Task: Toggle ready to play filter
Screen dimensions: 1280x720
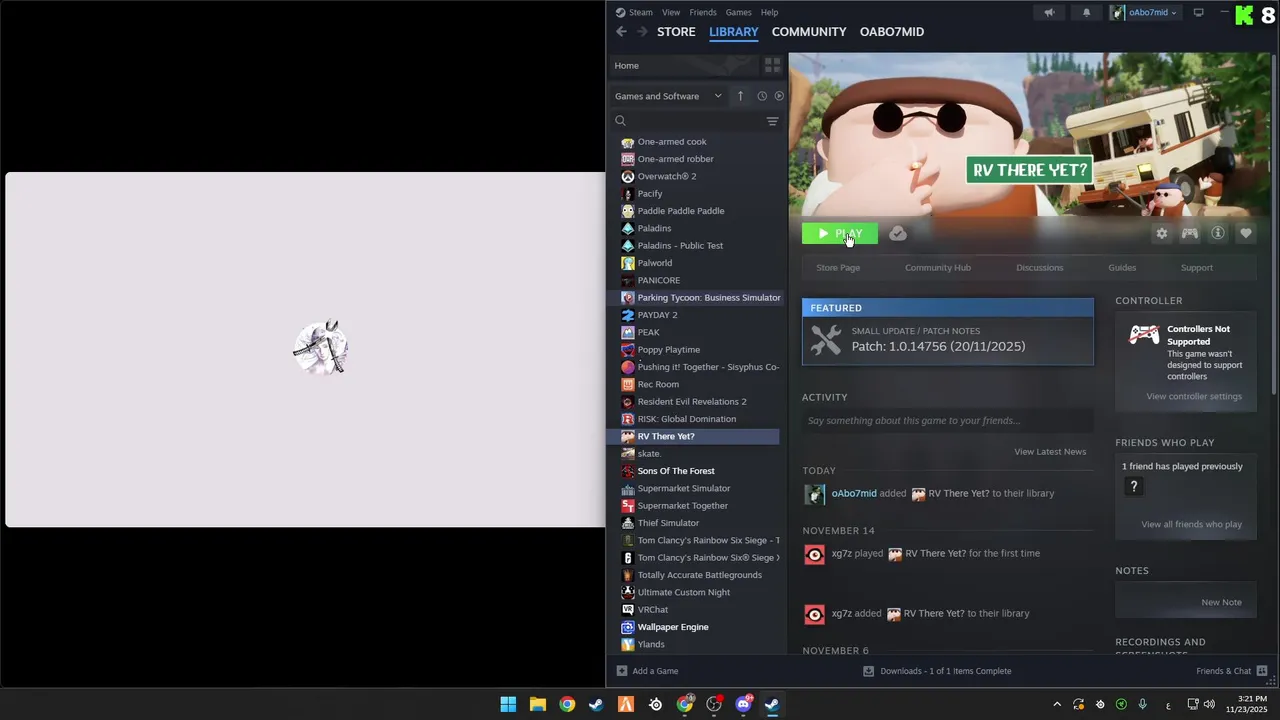Action: [779, 96]
